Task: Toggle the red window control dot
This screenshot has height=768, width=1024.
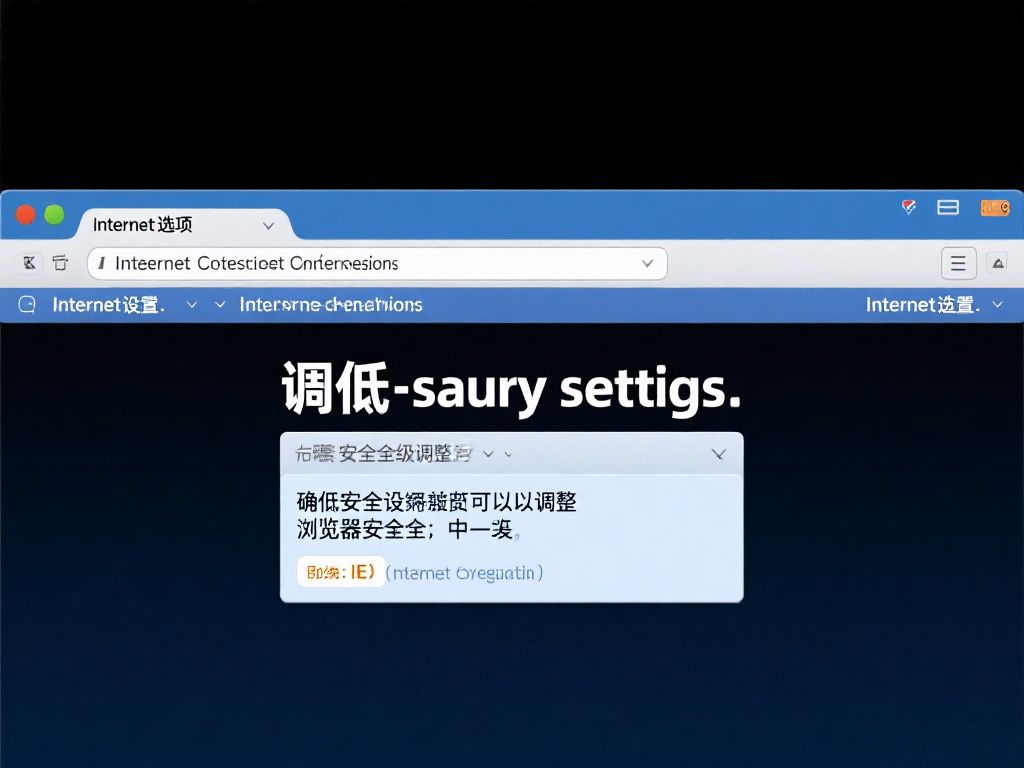Action: pos(24,214)
